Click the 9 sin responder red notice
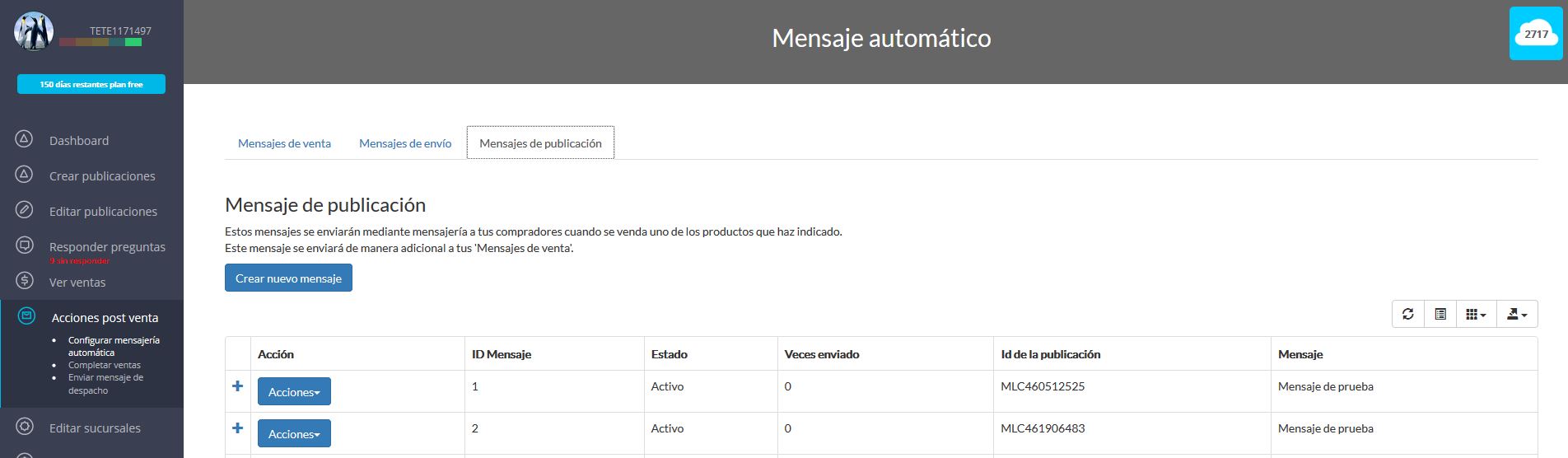Image resolution: width=1568 pixels, height=458 pixels. 79,261
